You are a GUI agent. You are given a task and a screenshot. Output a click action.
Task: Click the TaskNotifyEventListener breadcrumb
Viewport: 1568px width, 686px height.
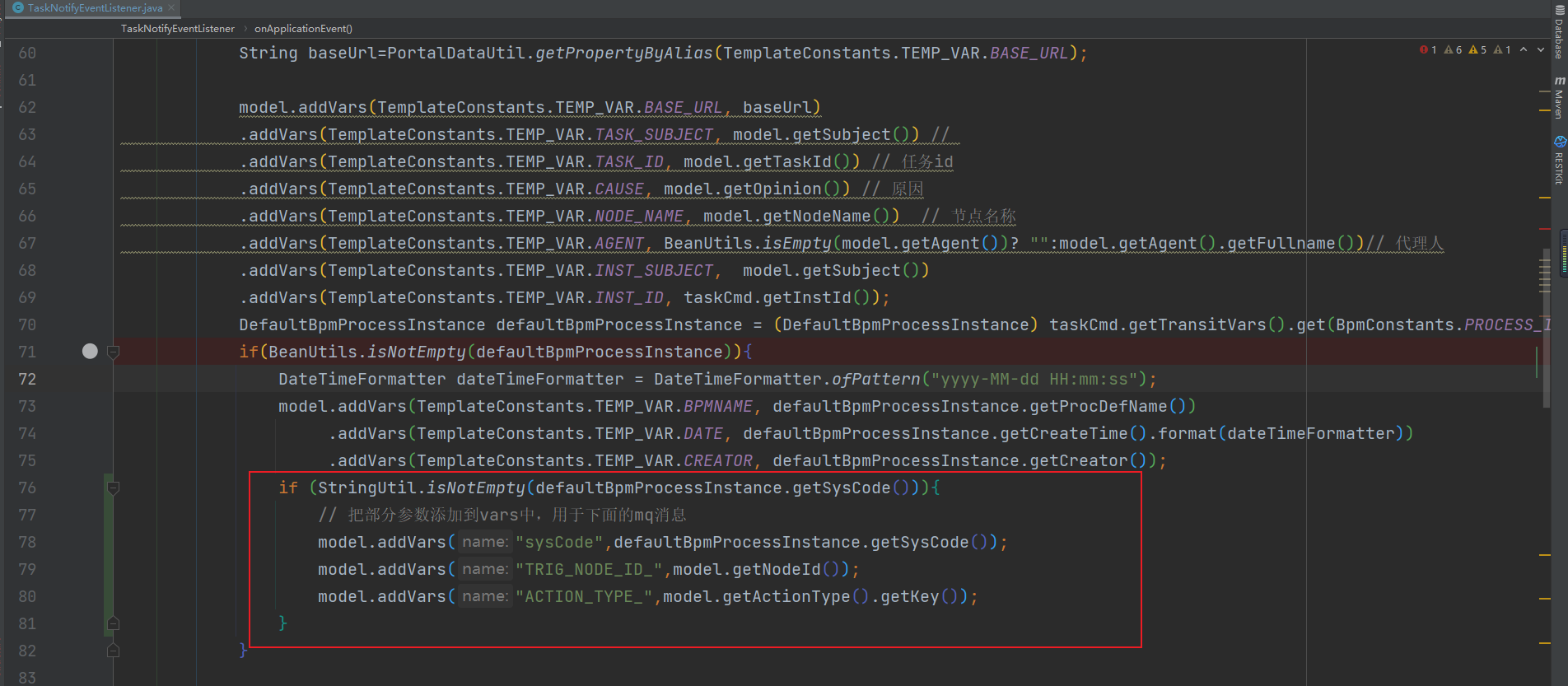[178, 29]
